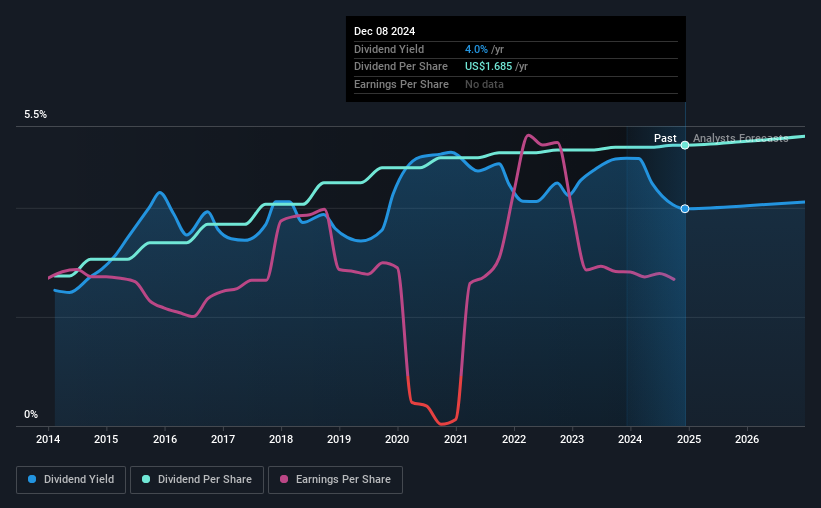Select the Dividend Yield marker at Dec 2024
This screenshot has height=508, width=821.
click(685, 208)
